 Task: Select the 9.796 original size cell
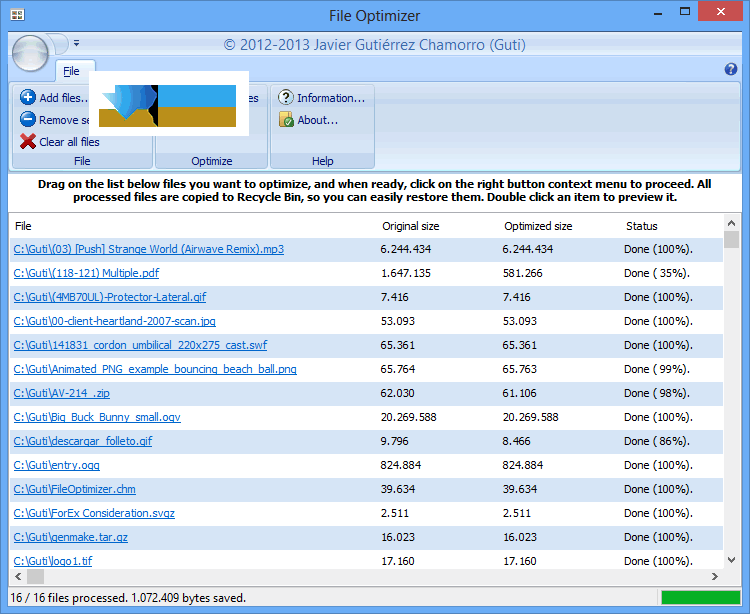pyautogui.click(x=395, y=441)
